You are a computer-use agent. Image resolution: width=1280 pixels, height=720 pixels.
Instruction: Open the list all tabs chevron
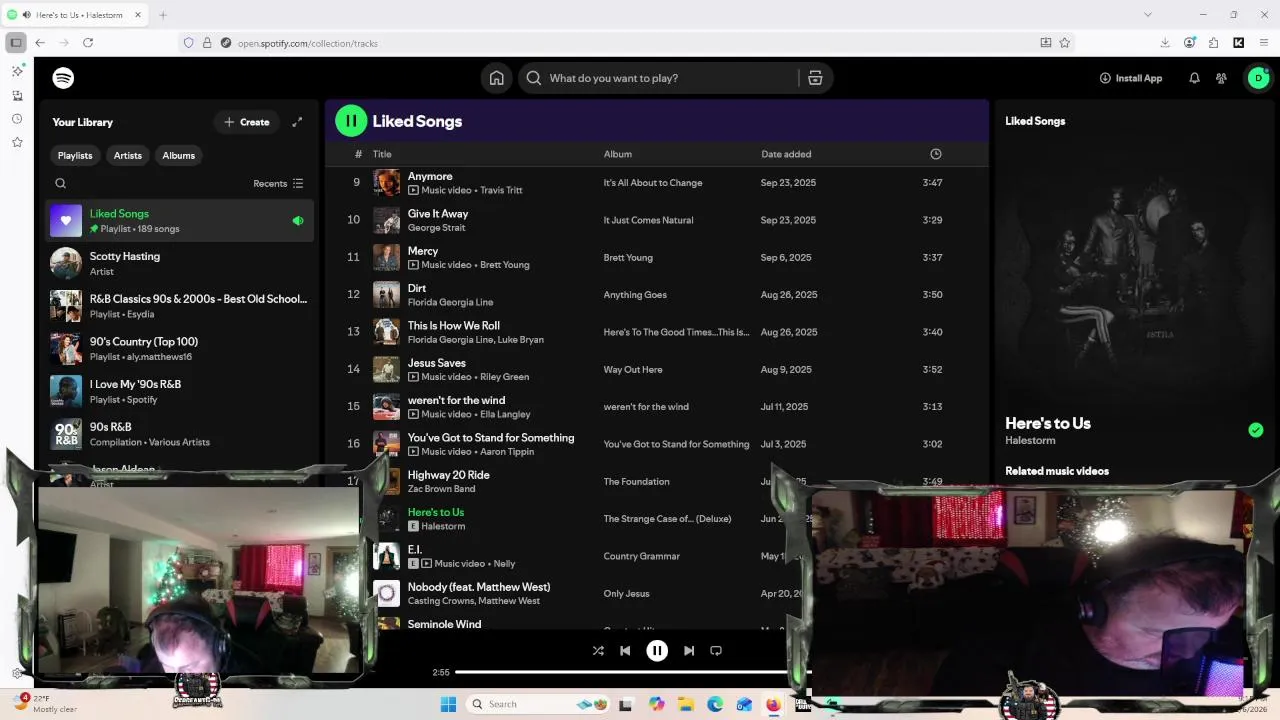pyautogui.click(x=1148, y=15)
